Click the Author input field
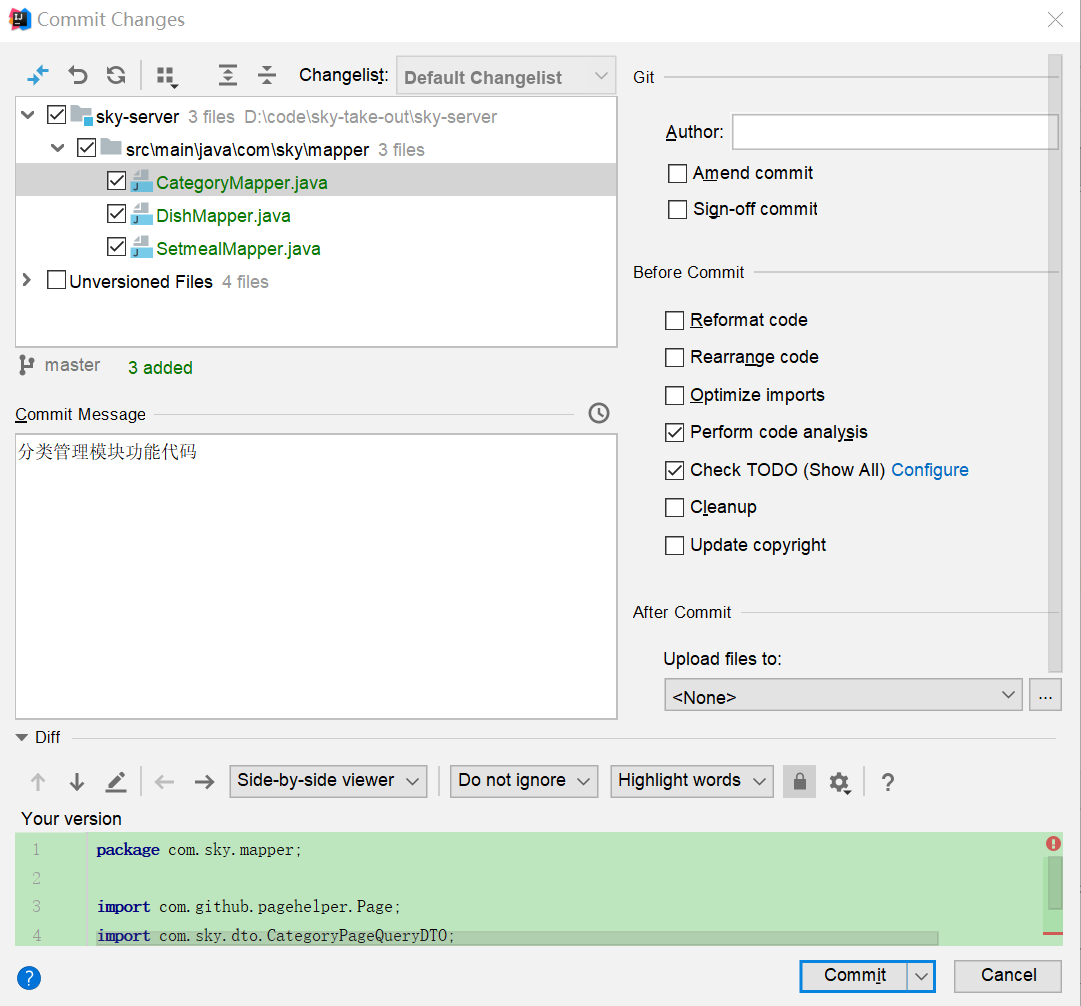The height and width of the screenshot is (1006, 1081). pyautogui.click(x=894, y=132)
